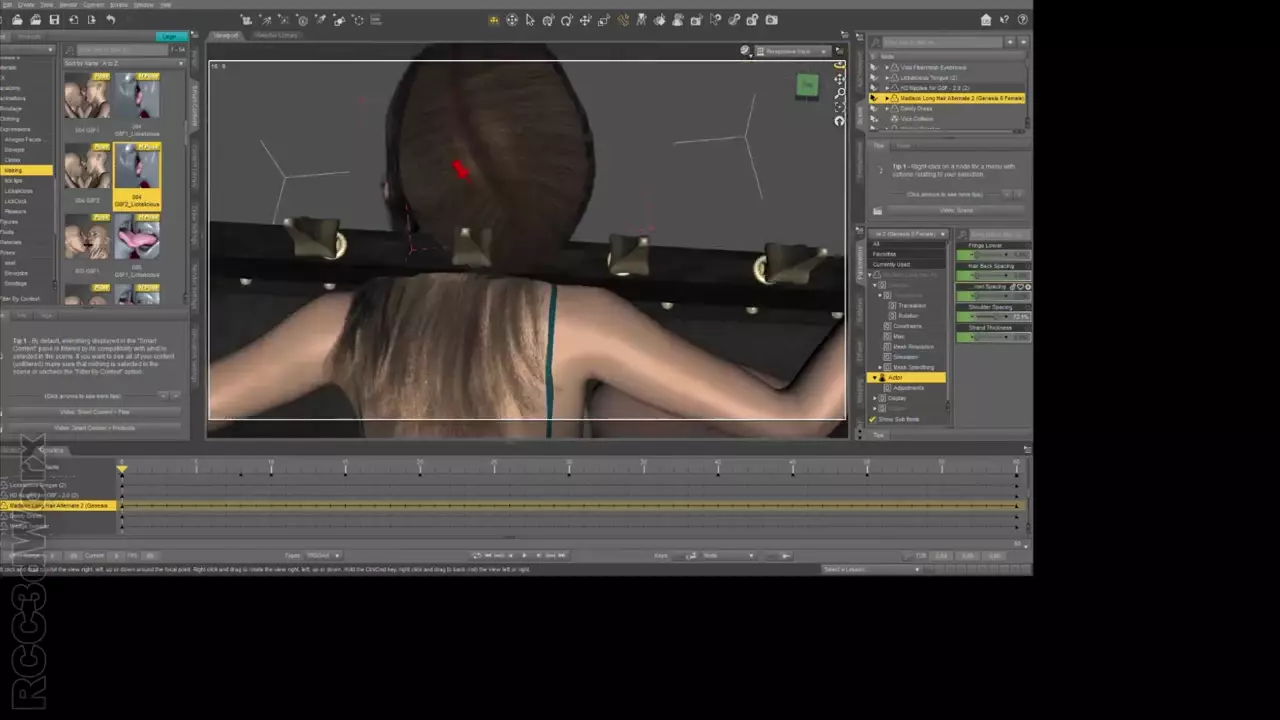Viewport: 1280px width, 720px height.
Task: Click the Undo arrow in the toolbar
Action: tap(110, 20)
